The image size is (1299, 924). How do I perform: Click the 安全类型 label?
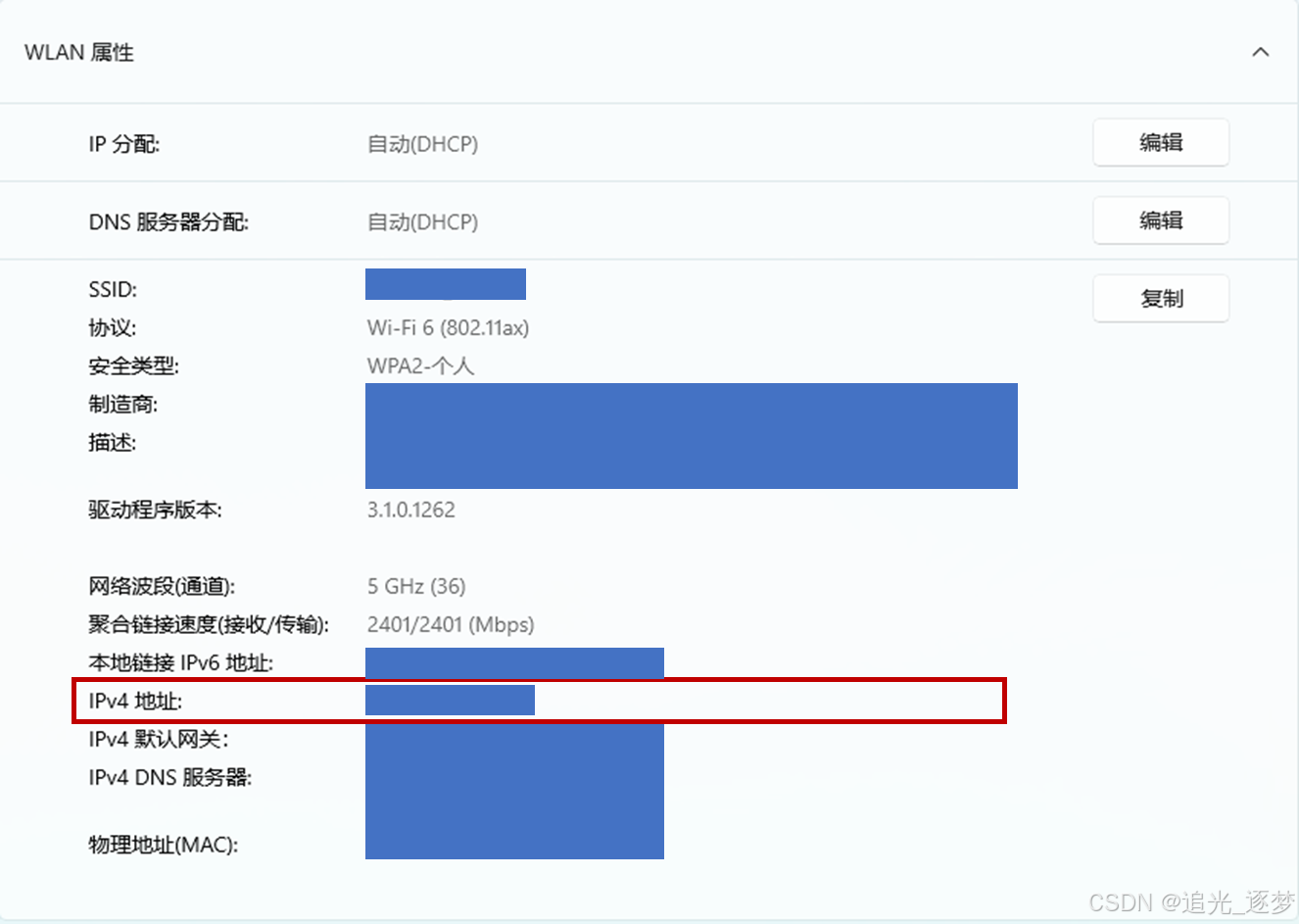click(134, 366)
